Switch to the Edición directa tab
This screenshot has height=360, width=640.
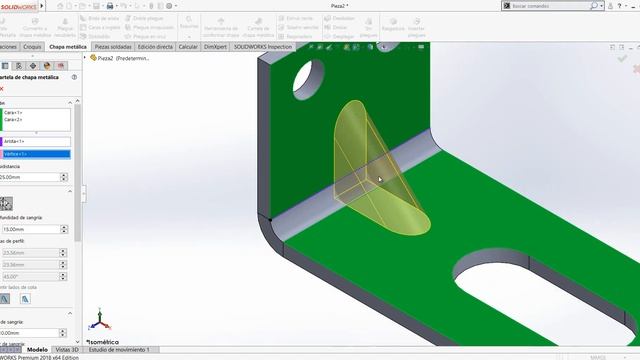click(155, 47)
